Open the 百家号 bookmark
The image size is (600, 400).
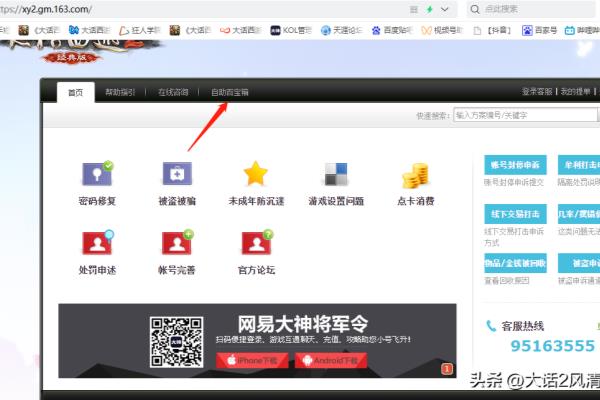[540, 30]
